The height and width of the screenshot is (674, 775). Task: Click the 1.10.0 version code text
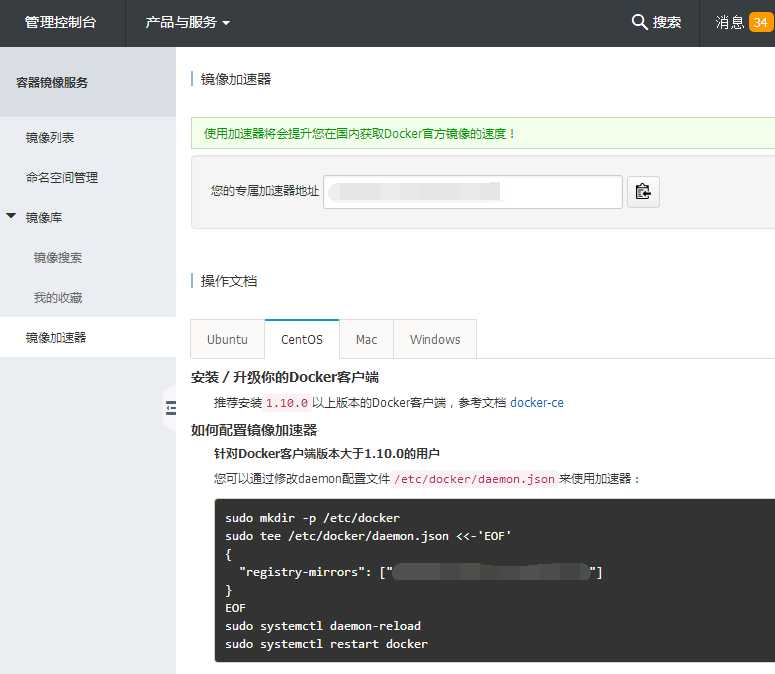click(287, 403)
